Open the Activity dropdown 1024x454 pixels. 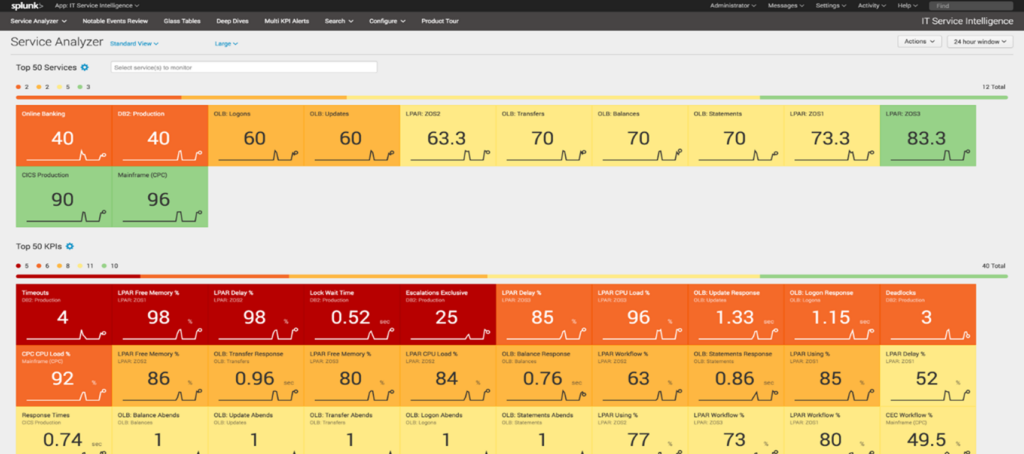[x=872, y=5]
